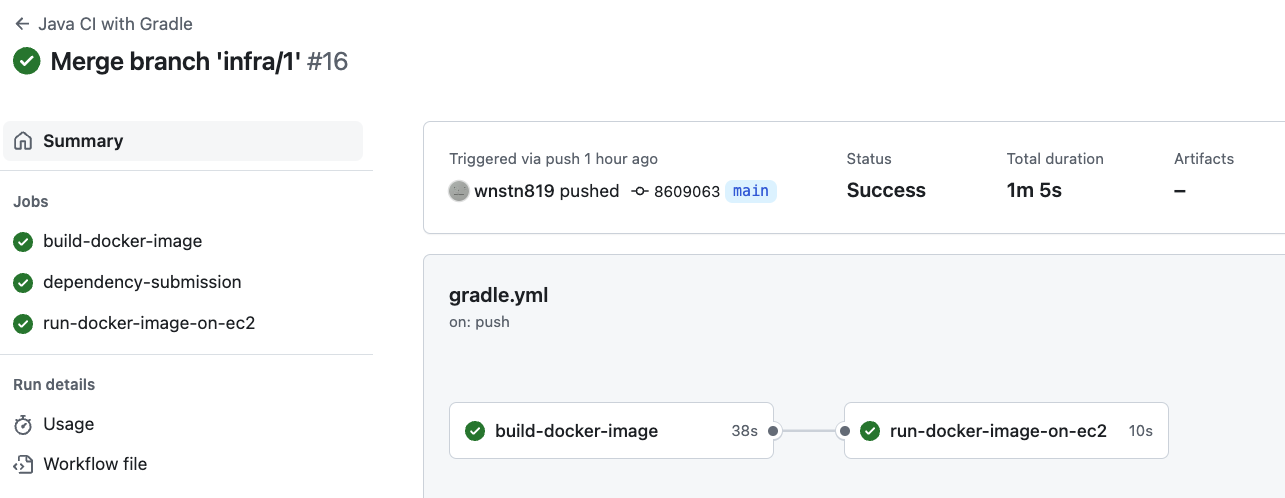Click green check beside build-docker-image in sidebar

click(x=23, y=242)
